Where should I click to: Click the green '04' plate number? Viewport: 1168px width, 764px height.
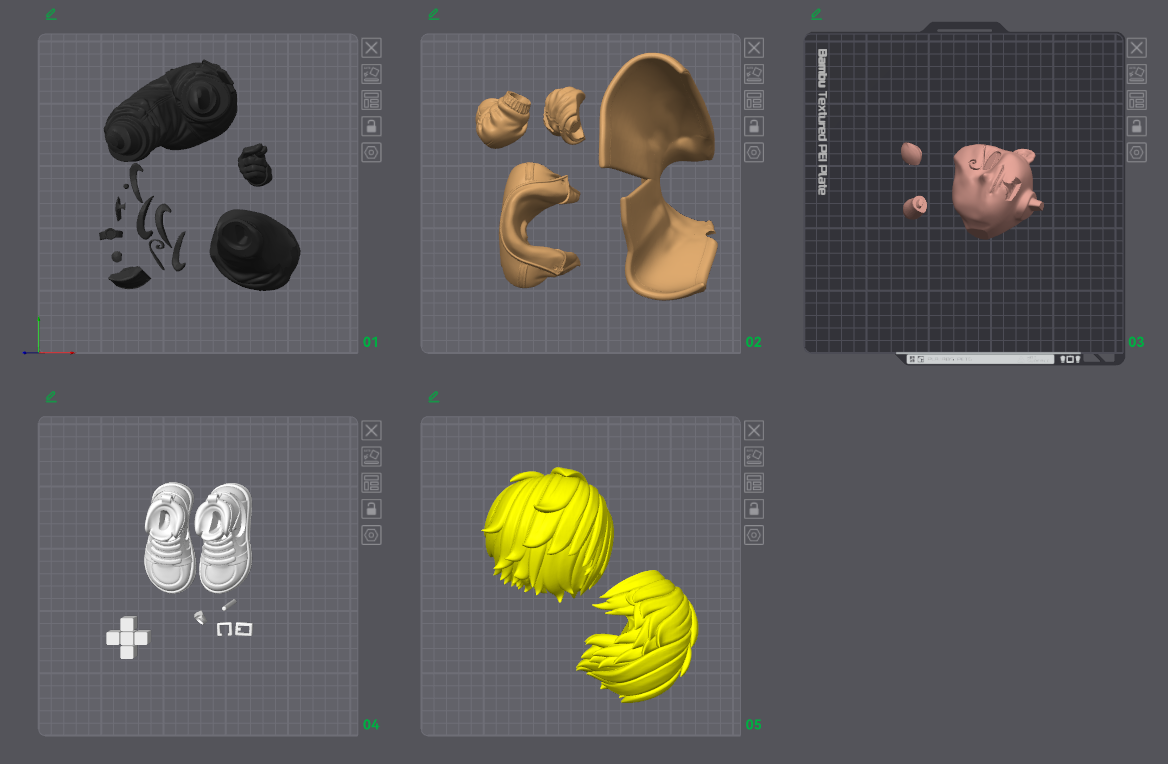click(x=370, y=725)
